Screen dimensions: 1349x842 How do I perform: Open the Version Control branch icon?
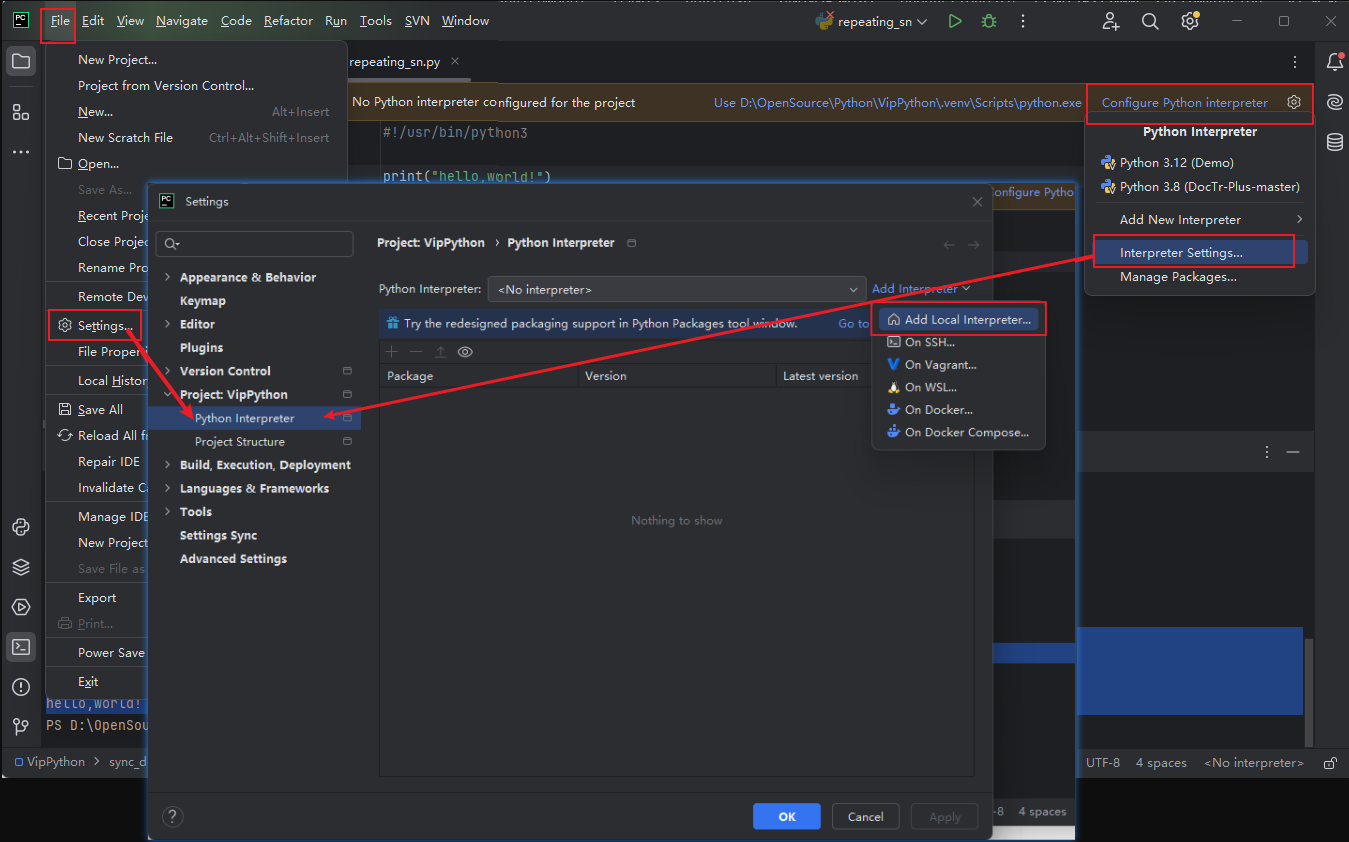coord(20,726)
